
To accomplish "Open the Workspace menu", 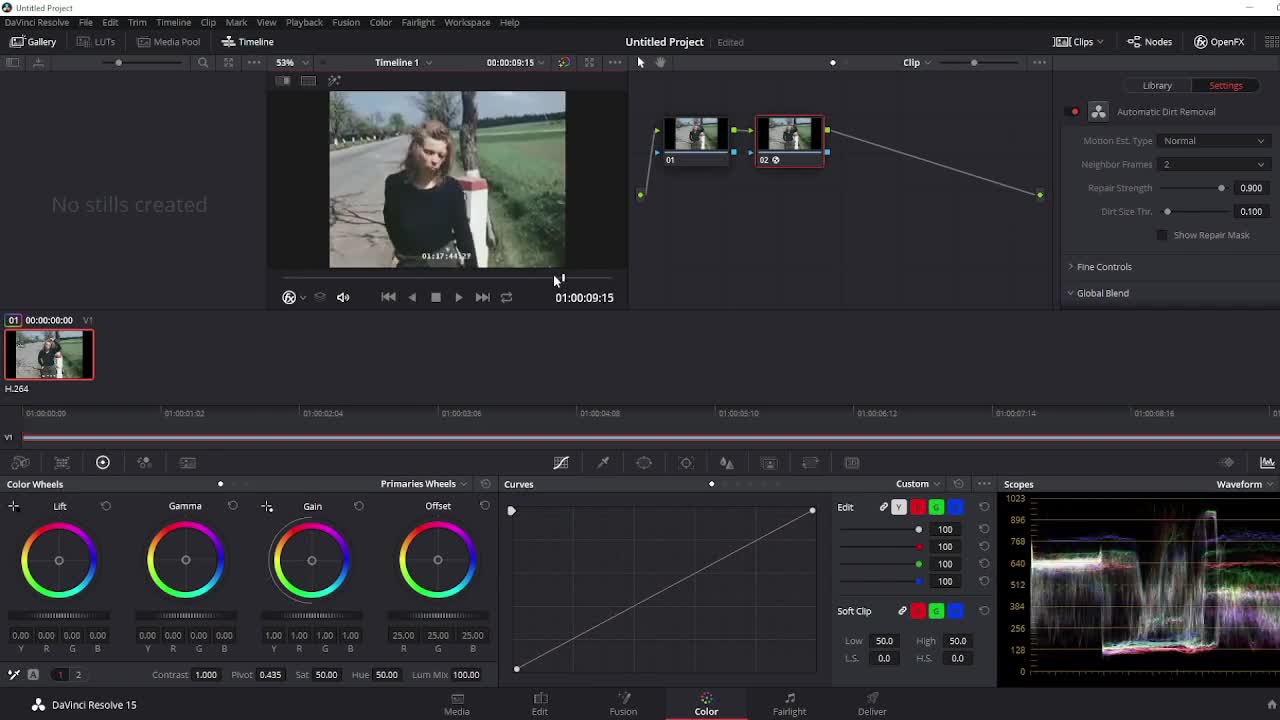I will tap(467, 22).
